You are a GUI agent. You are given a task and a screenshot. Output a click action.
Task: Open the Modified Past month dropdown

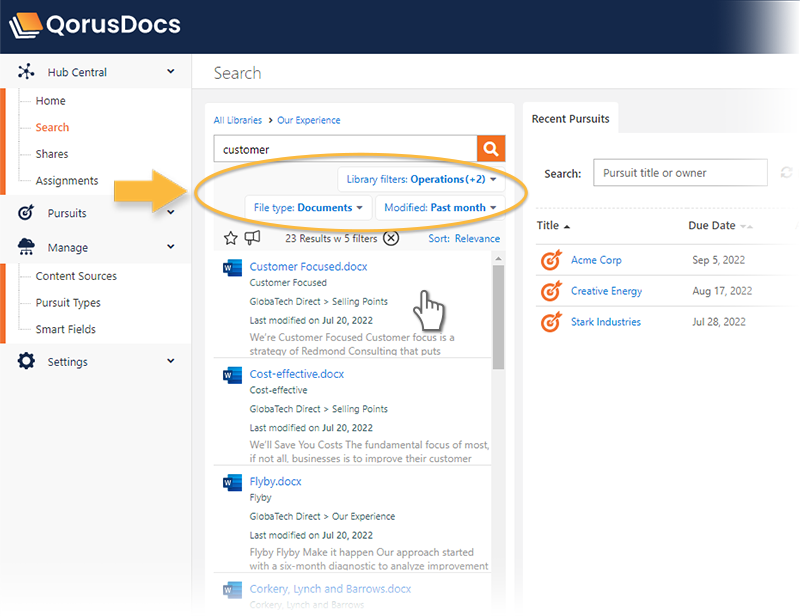[x=440, y=208]
